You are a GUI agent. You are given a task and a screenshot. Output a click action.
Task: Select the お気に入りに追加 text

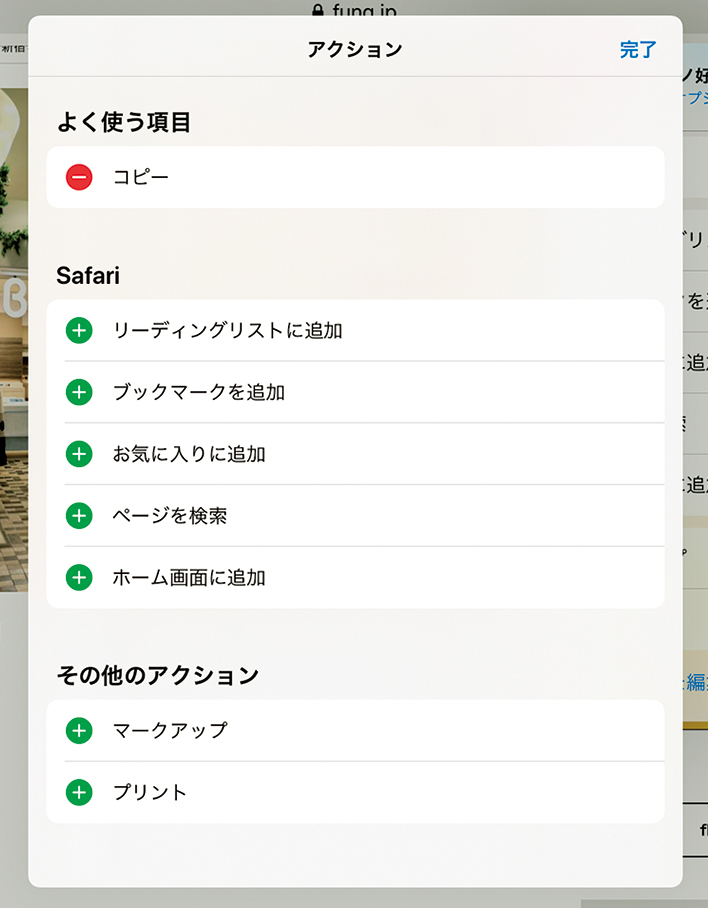[189, 454]
